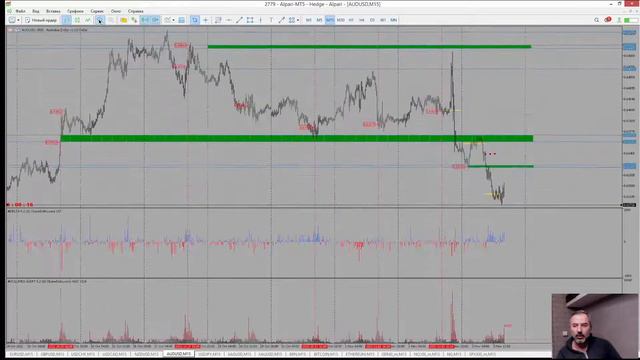Switch to the USDCAD,M15 chart tab
The image size is (640, 360).
pyautogui.click(x=115, y=354)
